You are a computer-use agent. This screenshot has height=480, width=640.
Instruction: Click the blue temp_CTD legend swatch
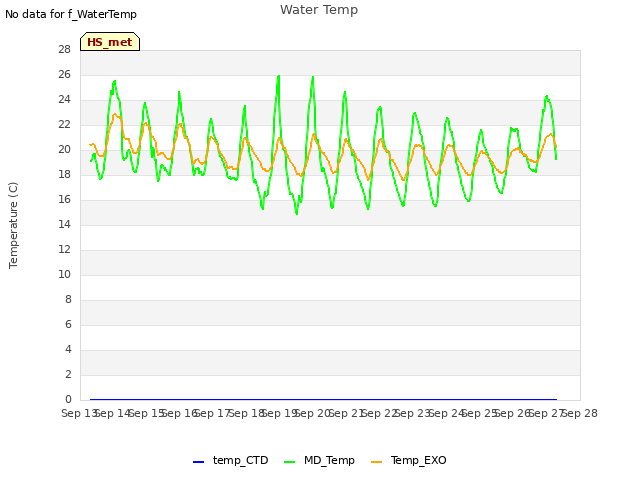pos(198,462)
